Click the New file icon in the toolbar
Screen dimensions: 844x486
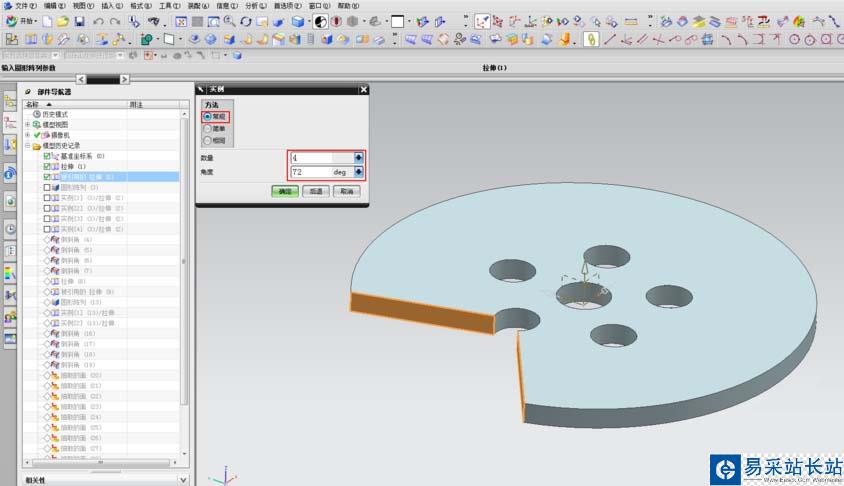pos(47,22)
